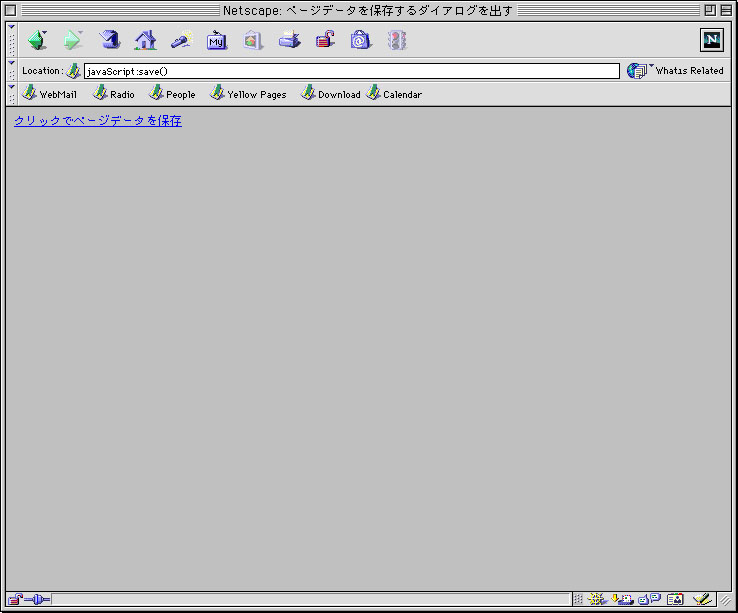
Task: Click the Images toolbar icon
Action: (253, 40)
